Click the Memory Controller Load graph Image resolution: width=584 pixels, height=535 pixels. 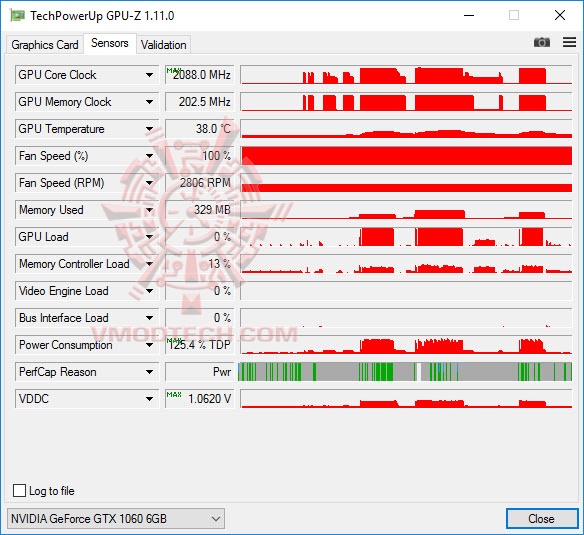point(406,264)
